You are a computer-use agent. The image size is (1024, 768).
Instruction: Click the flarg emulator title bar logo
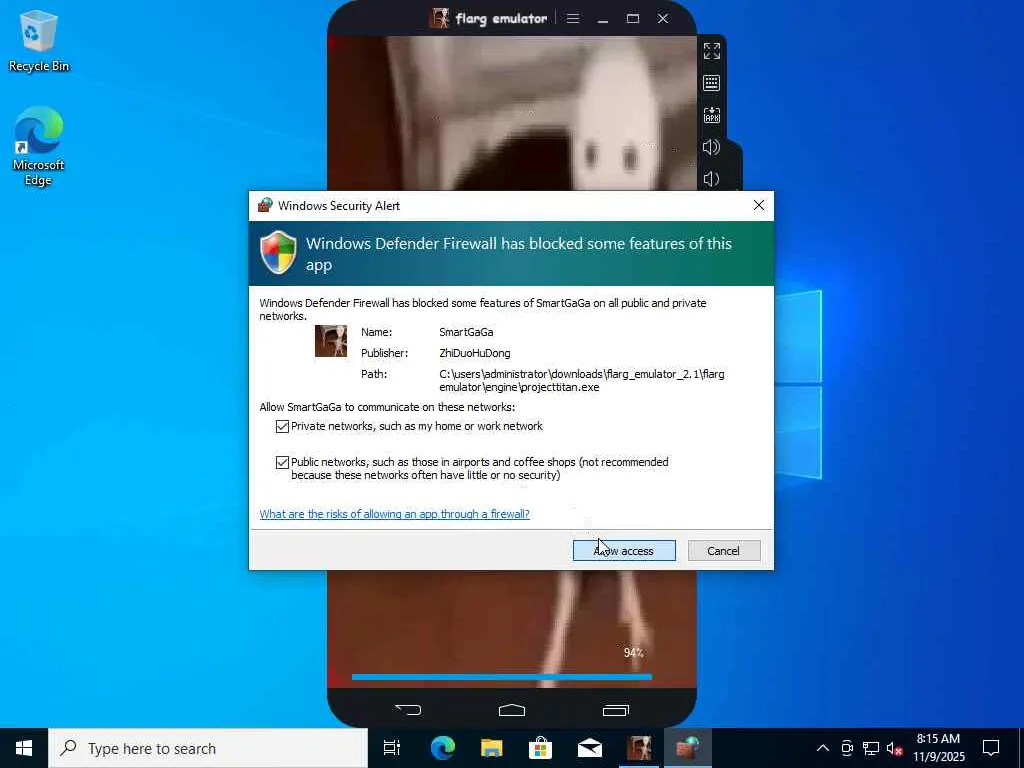[x=439, y=18]
